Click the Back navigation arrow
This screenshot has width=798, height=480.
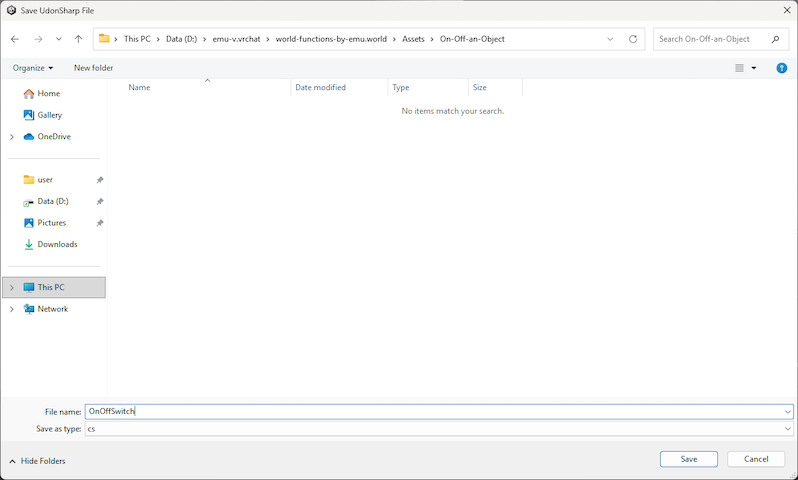click(x=15, y=39)
